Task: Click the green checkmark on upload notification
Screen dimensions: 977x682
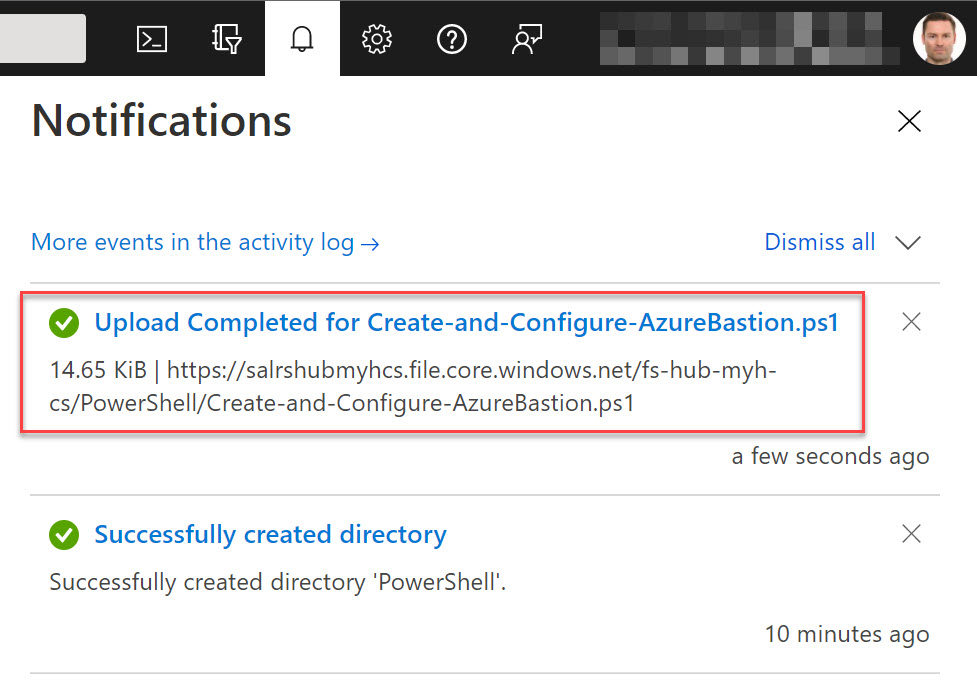Action: pyautogui.click(x=63, y=322)
